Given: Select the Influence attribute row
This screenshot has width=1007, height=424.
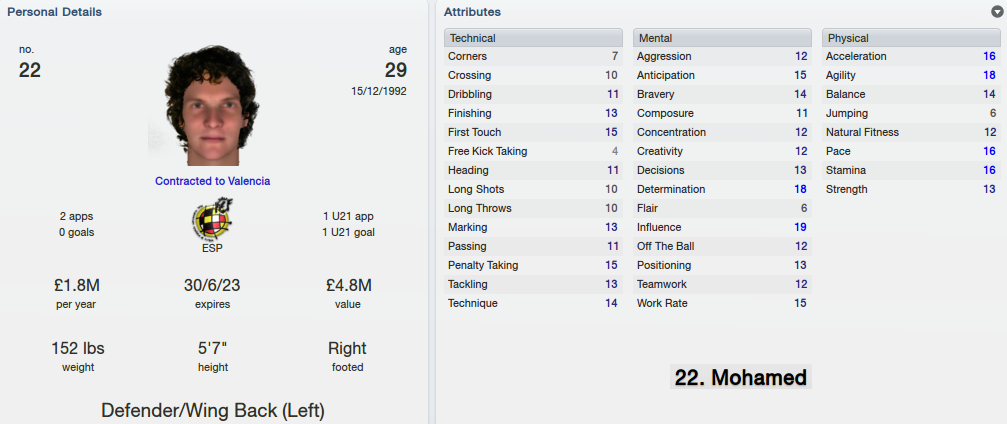Looking at the screenshot, I should (722, 227).
